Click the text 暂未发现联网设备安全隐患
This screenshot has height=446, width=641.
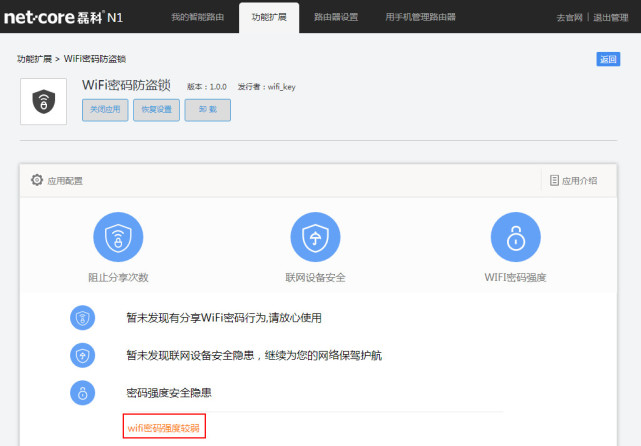click(x=190, y=355)
